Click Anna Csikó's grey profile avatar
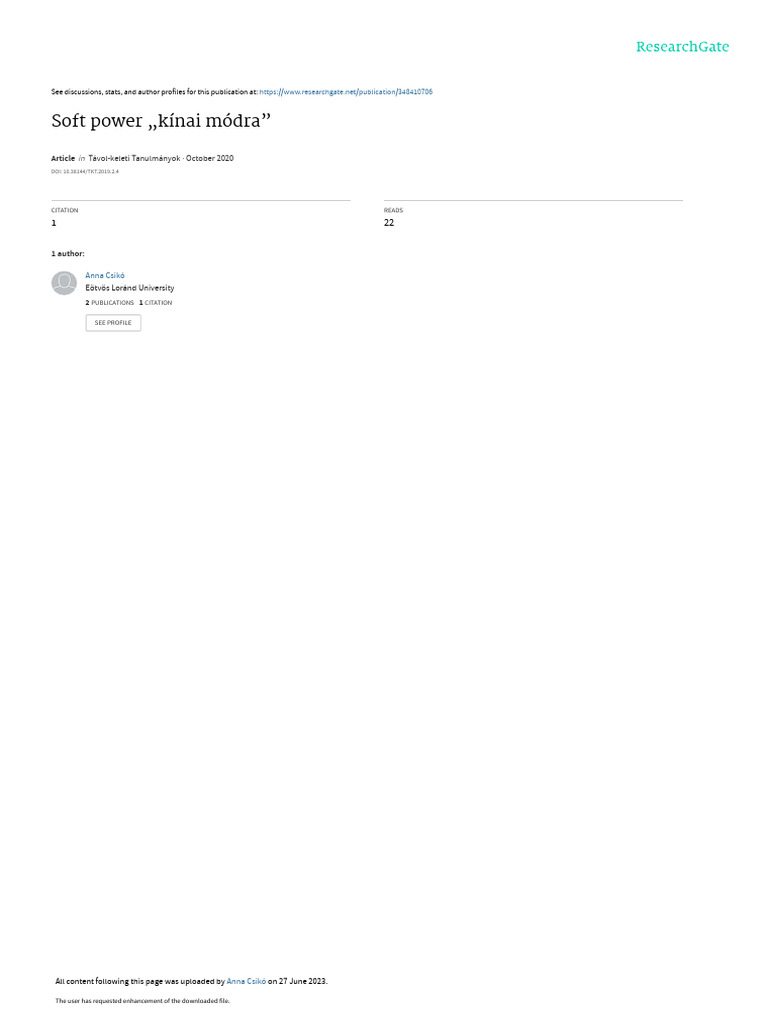 point(64,283)
